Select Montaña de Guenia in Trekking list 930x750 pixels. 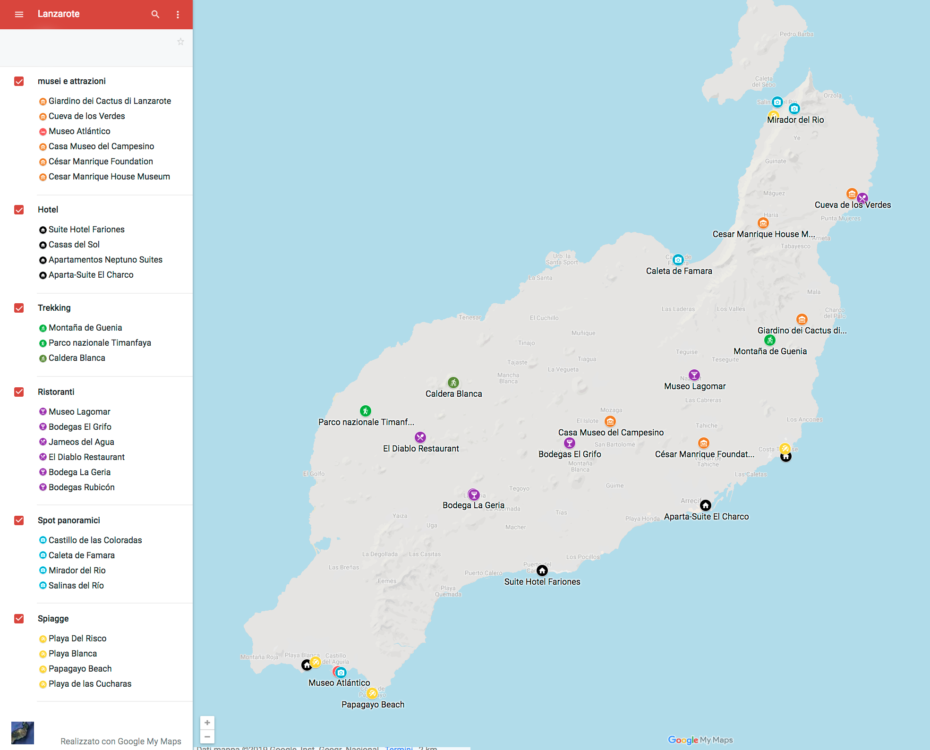[x=85, y=328]
